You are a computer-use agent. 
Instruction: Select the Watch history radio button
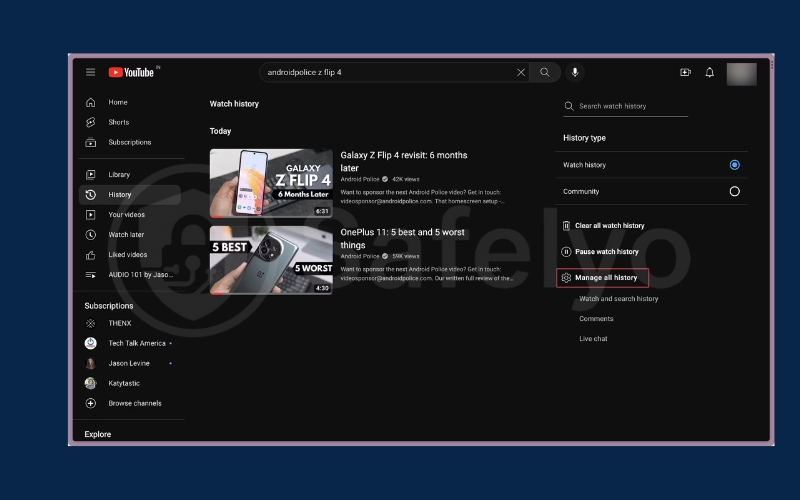[734, 165]
